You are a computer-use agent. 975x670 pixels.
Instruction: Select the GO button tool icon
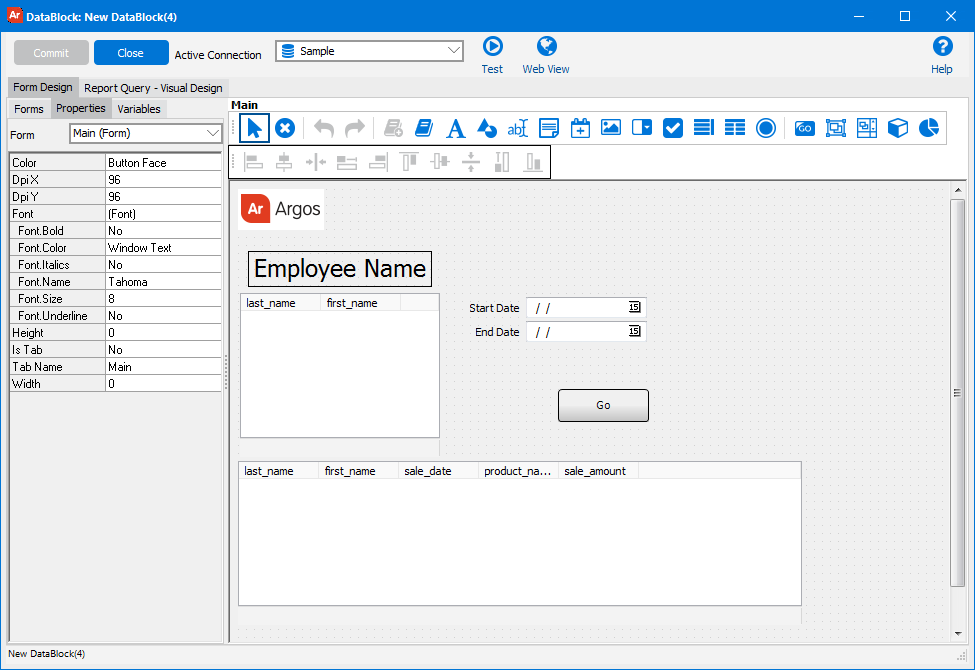tap(805, 128)
